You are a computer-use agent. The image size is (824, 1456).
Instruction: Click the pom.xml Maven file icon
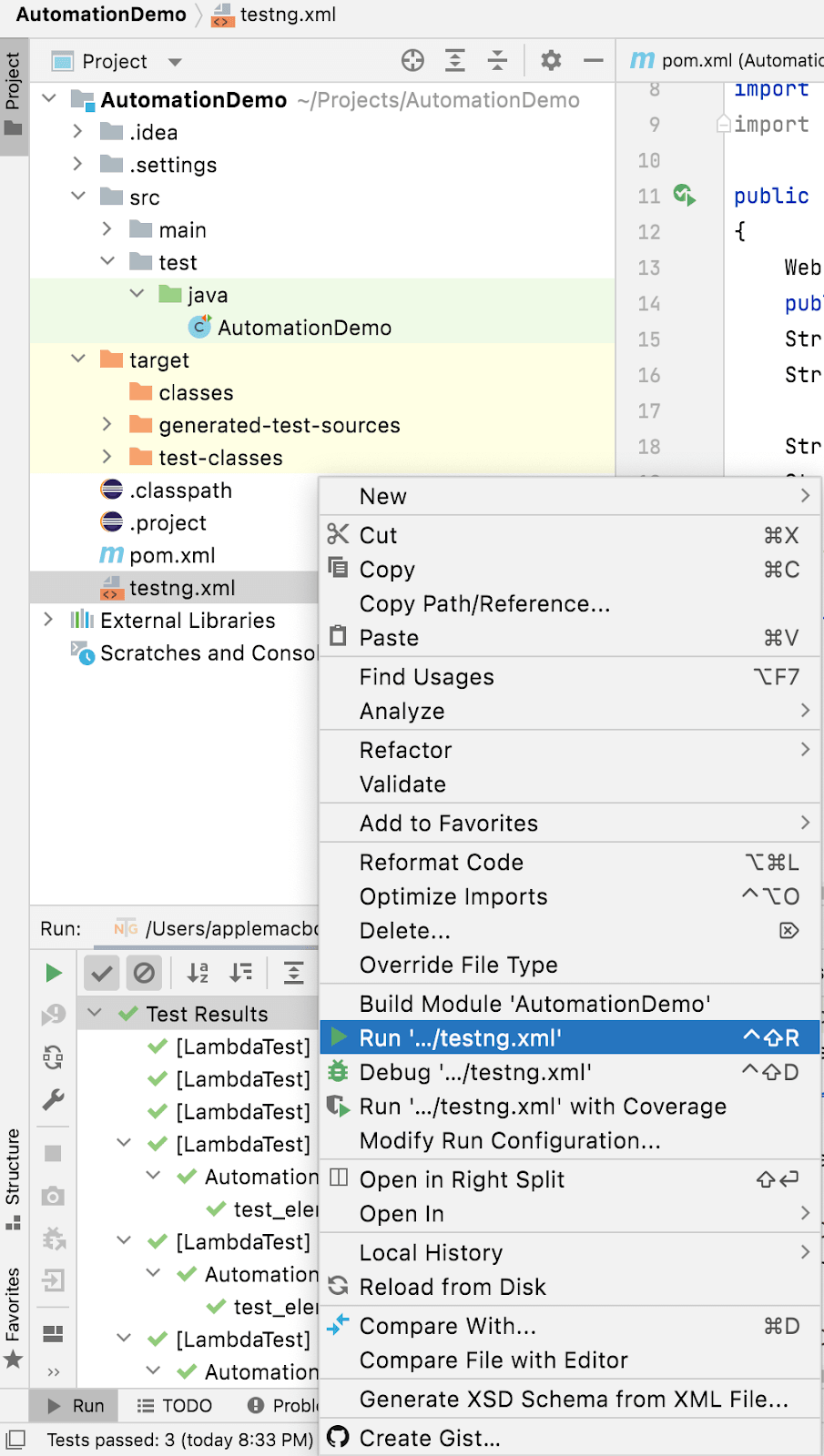pyautogui.click(x=111, y=555)
